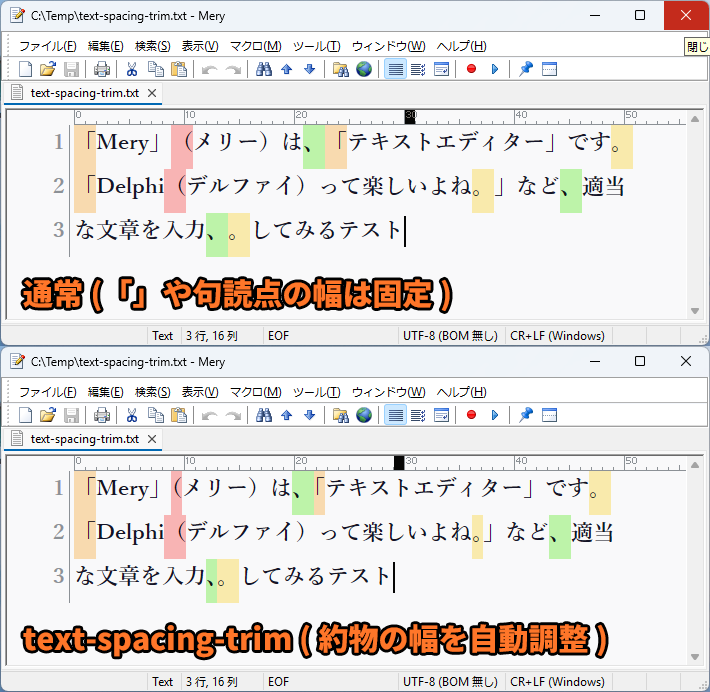Click Text mode in bottom status bar
Viewport: 710px width, 692px height.
pos(163,682)
